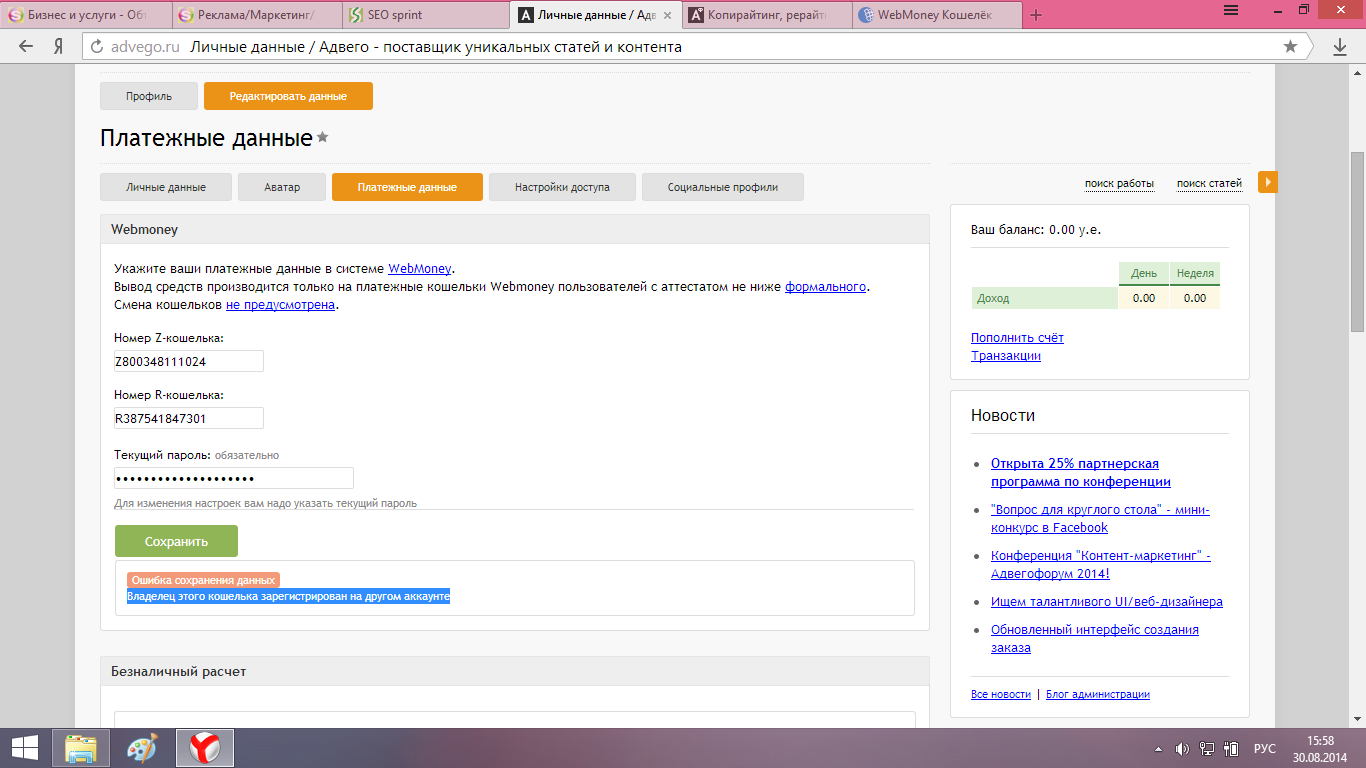Viewport: 1366px width, 768px height.
Task: Click the Редактировать данные button
Action: [288, 96]
